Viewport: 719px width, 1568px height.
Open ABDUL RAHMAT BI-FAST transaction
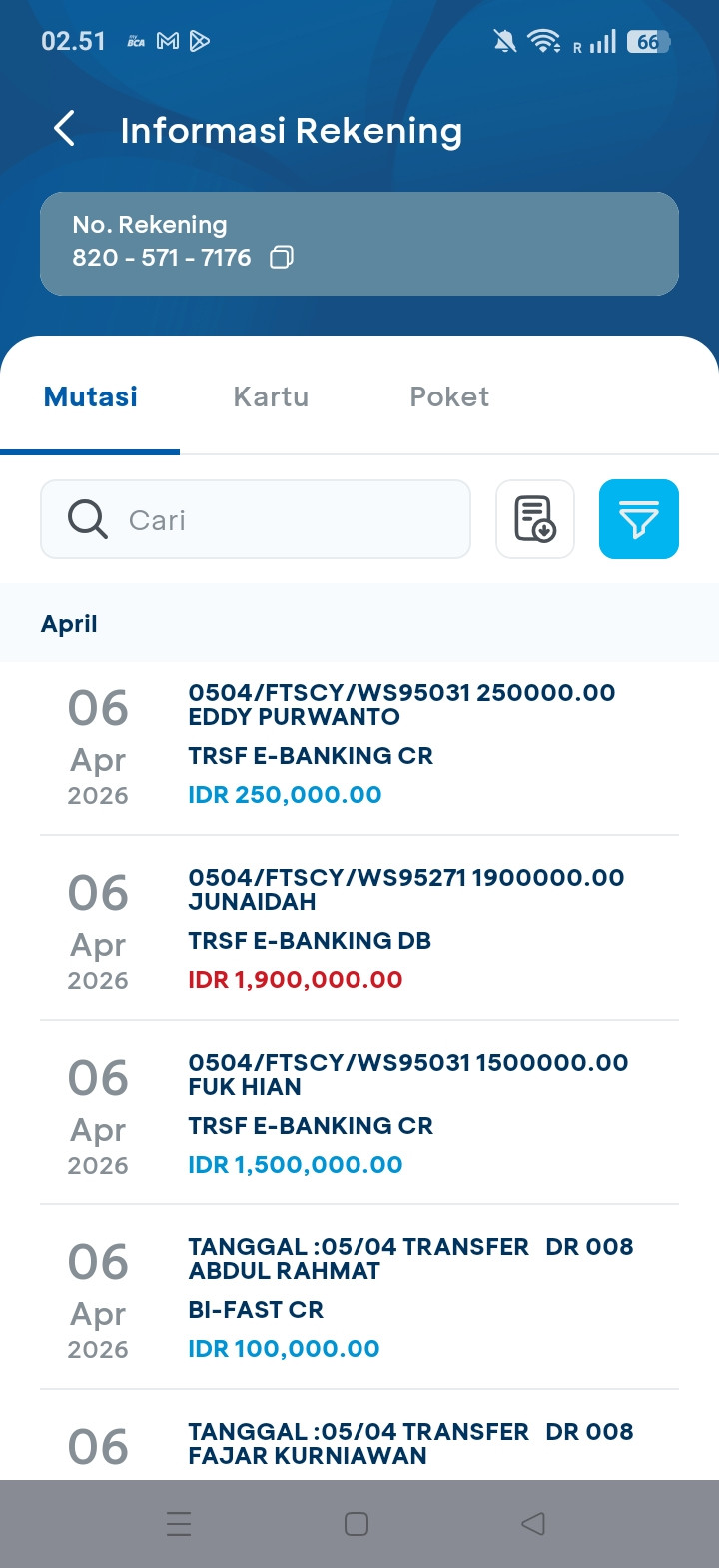tap(359, 1298)
